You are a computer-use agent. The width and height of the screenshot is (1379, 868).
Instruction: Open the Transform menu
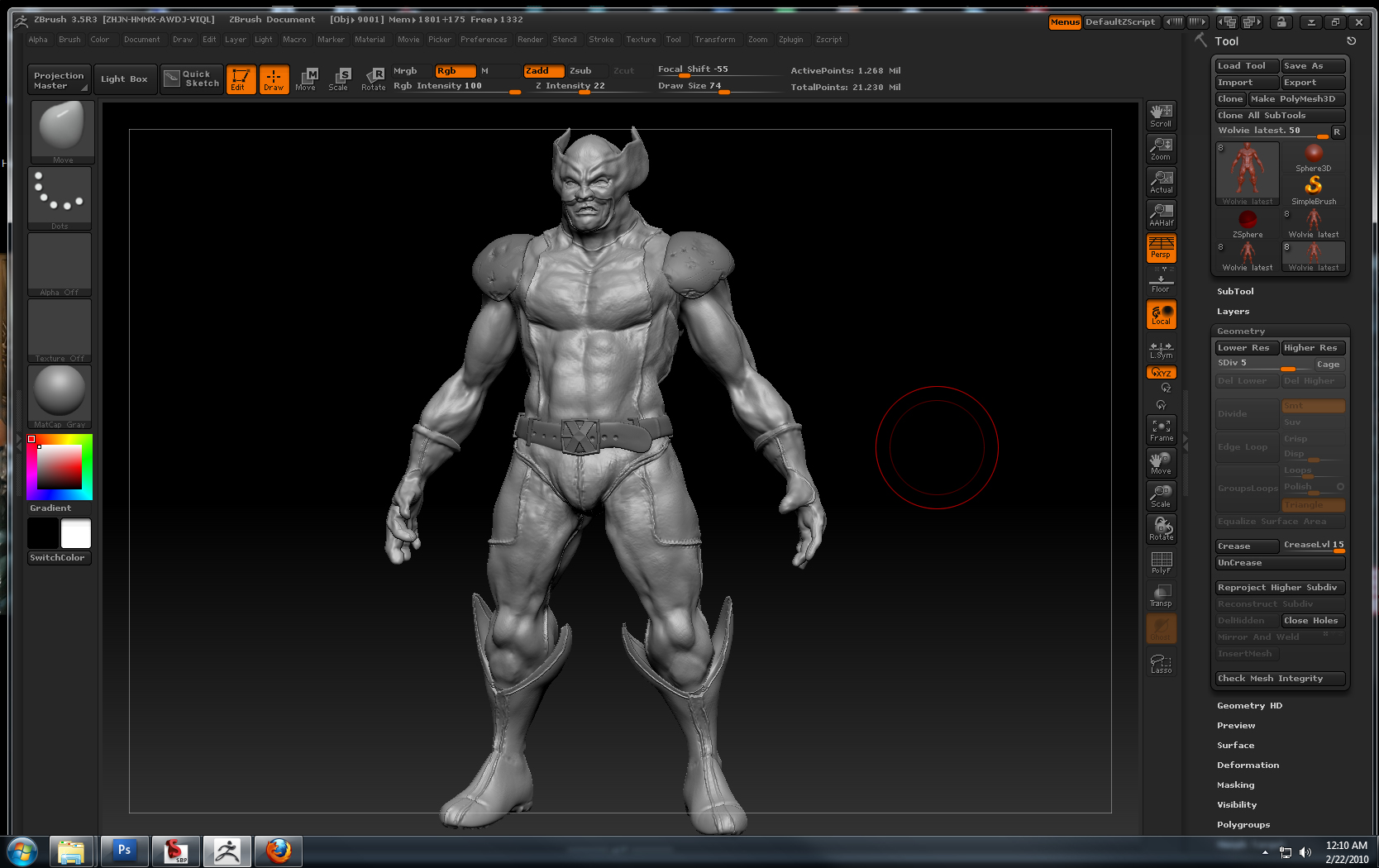click(x=714, y=40)
